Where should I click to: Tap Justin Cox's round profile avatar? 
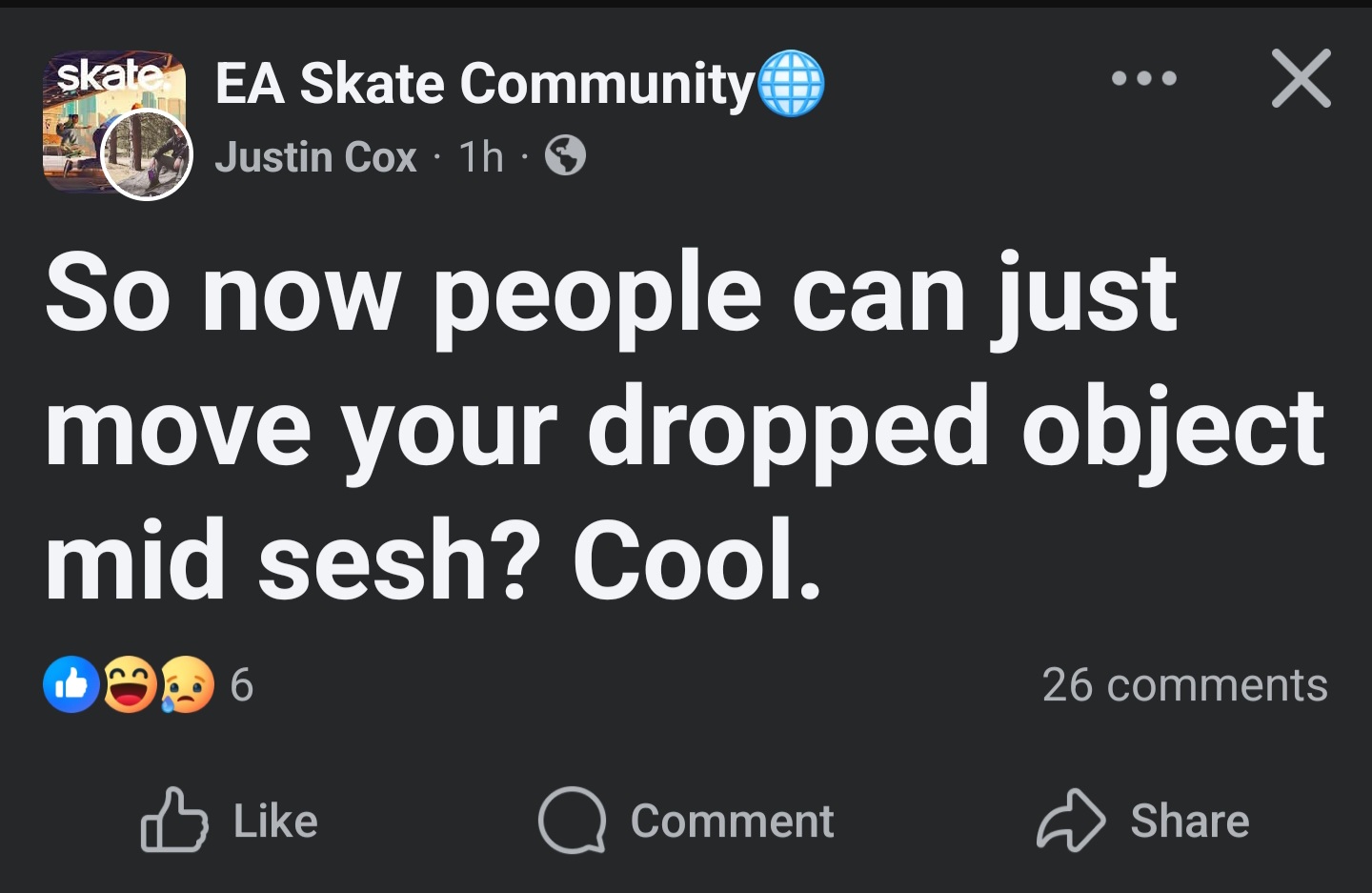click(x=147, y=154)
